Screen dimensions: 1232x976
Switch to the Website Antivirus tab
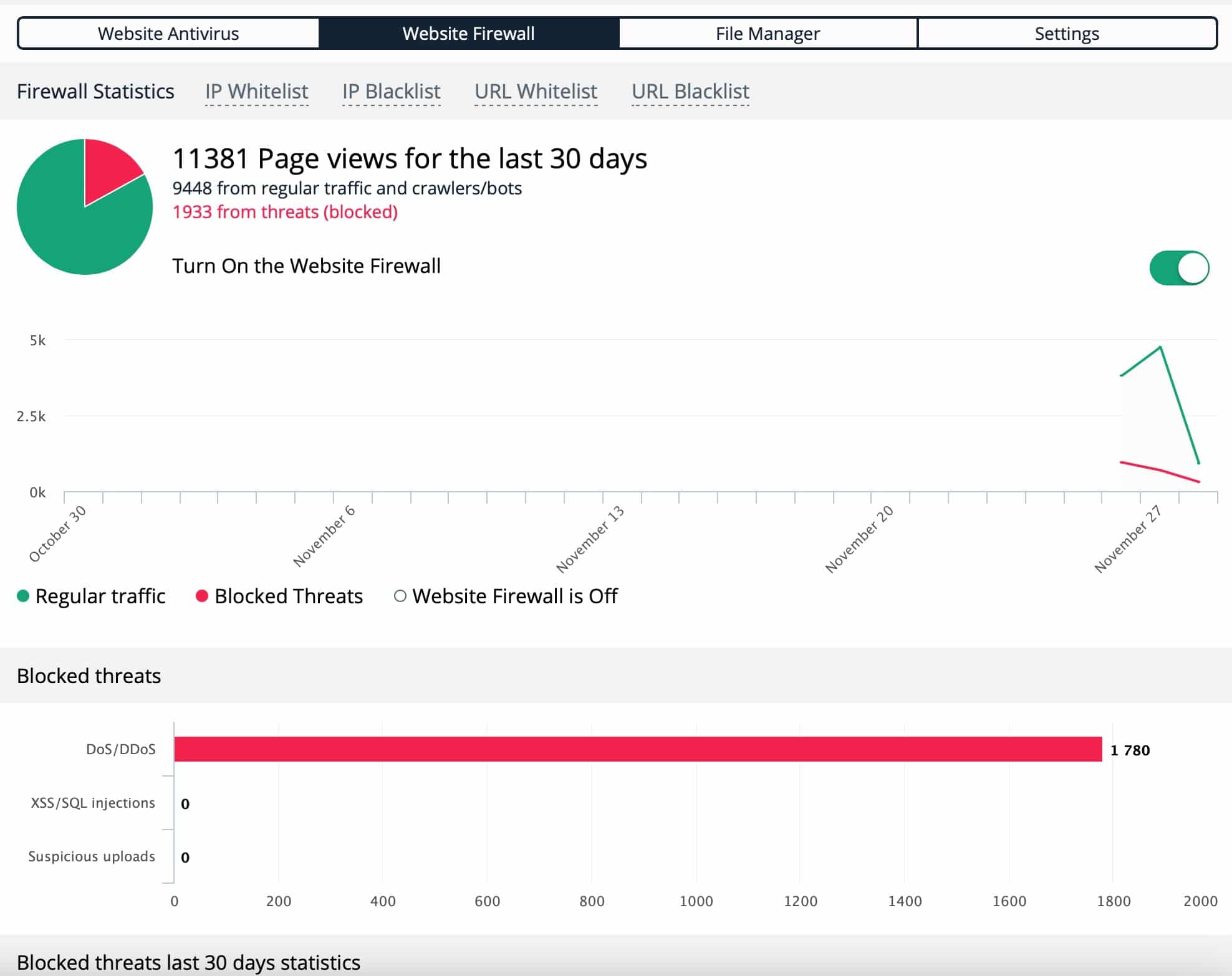(168, 33)
